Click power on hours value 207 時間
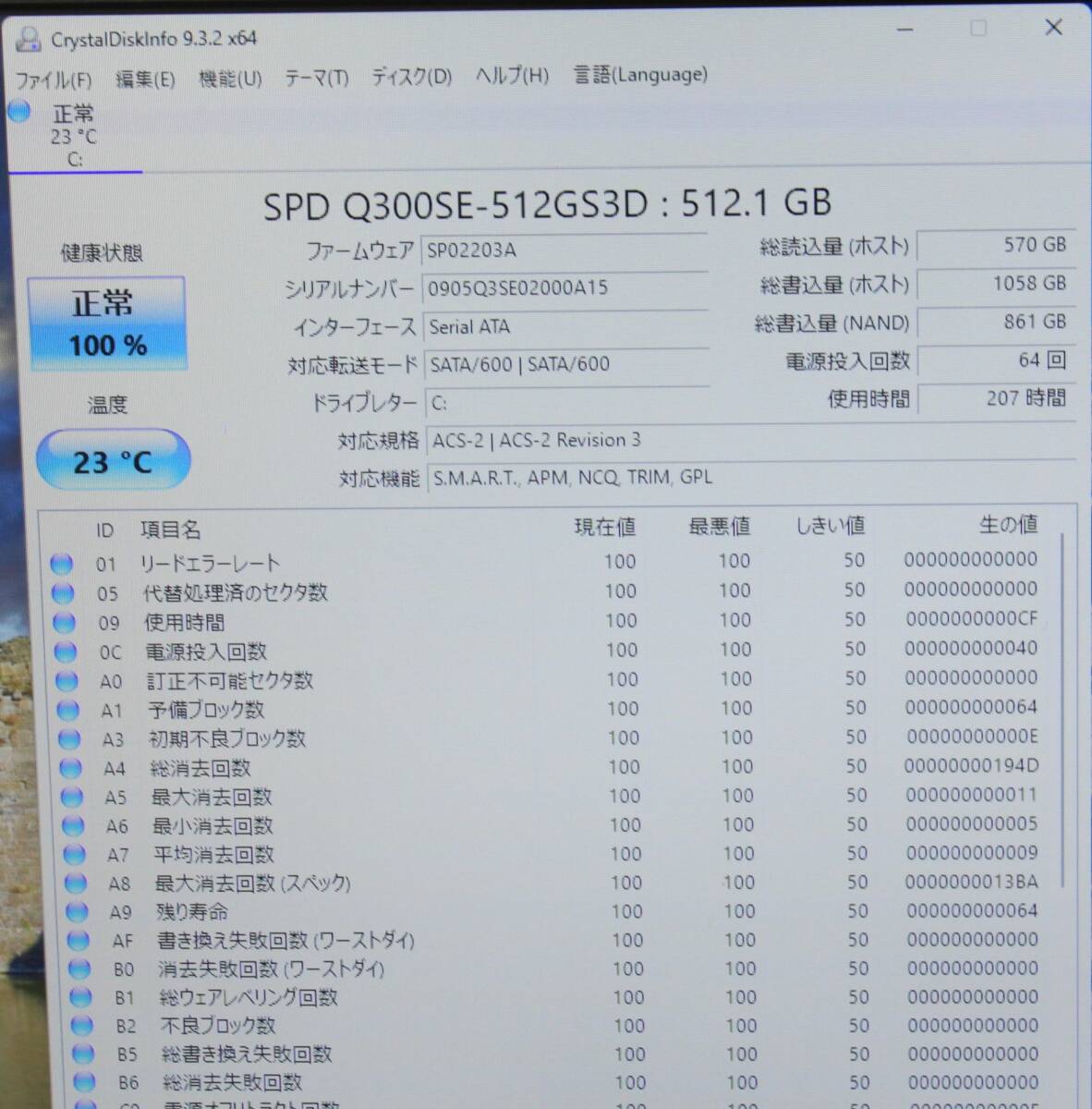Image resolution: width=1092 pixels, height=1109 pixels. [999, 398]
